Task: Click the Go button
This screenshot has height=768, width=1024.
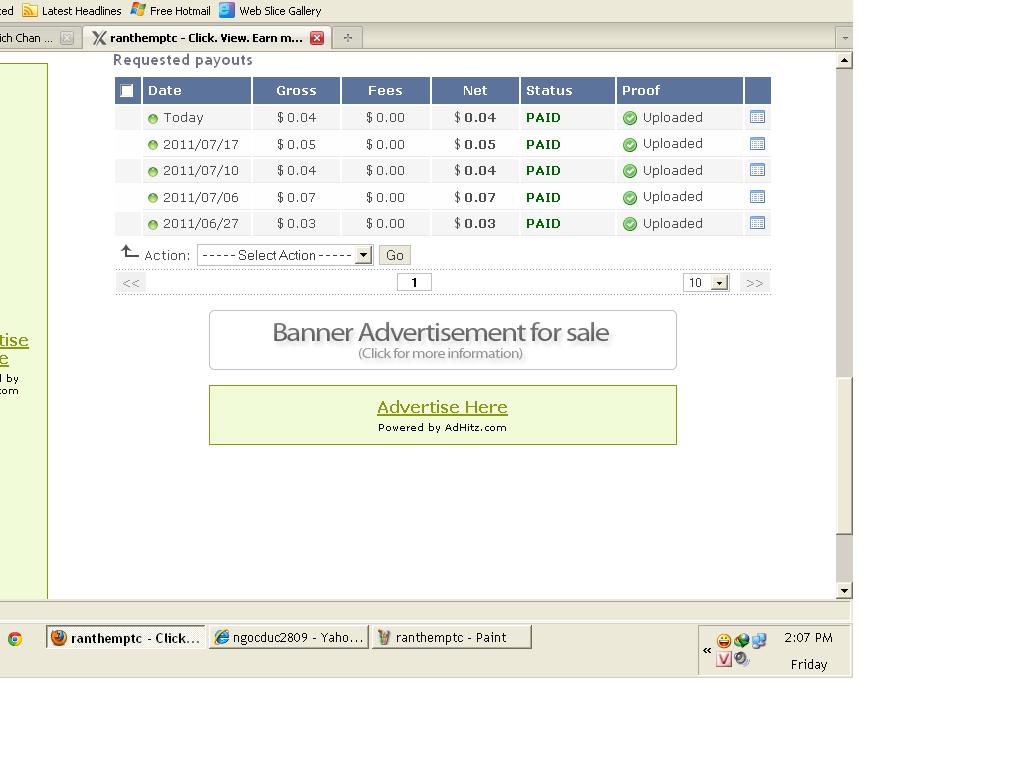Action: pos(394,255)
